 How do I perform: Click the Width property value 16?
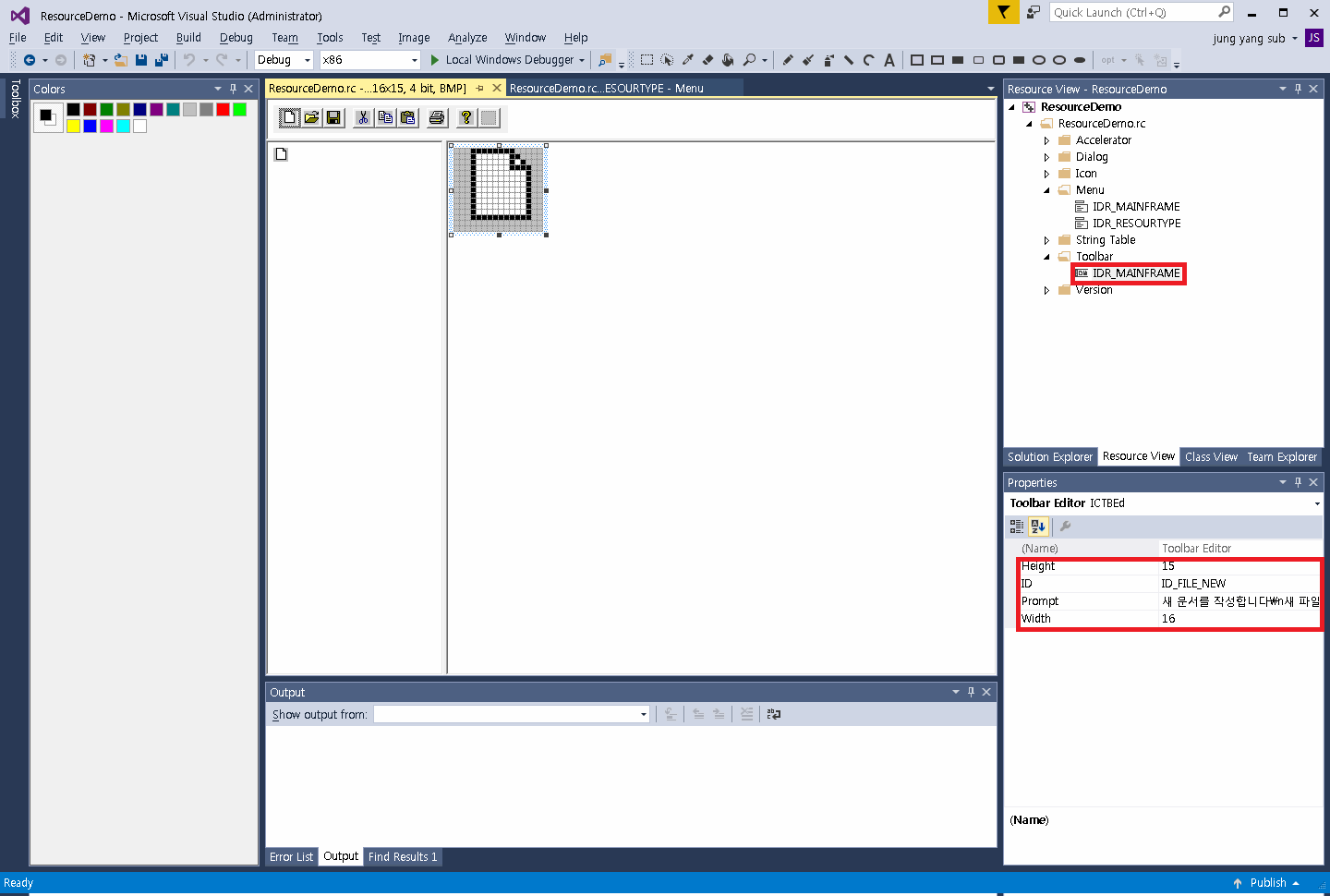[x=1240, y=619]
